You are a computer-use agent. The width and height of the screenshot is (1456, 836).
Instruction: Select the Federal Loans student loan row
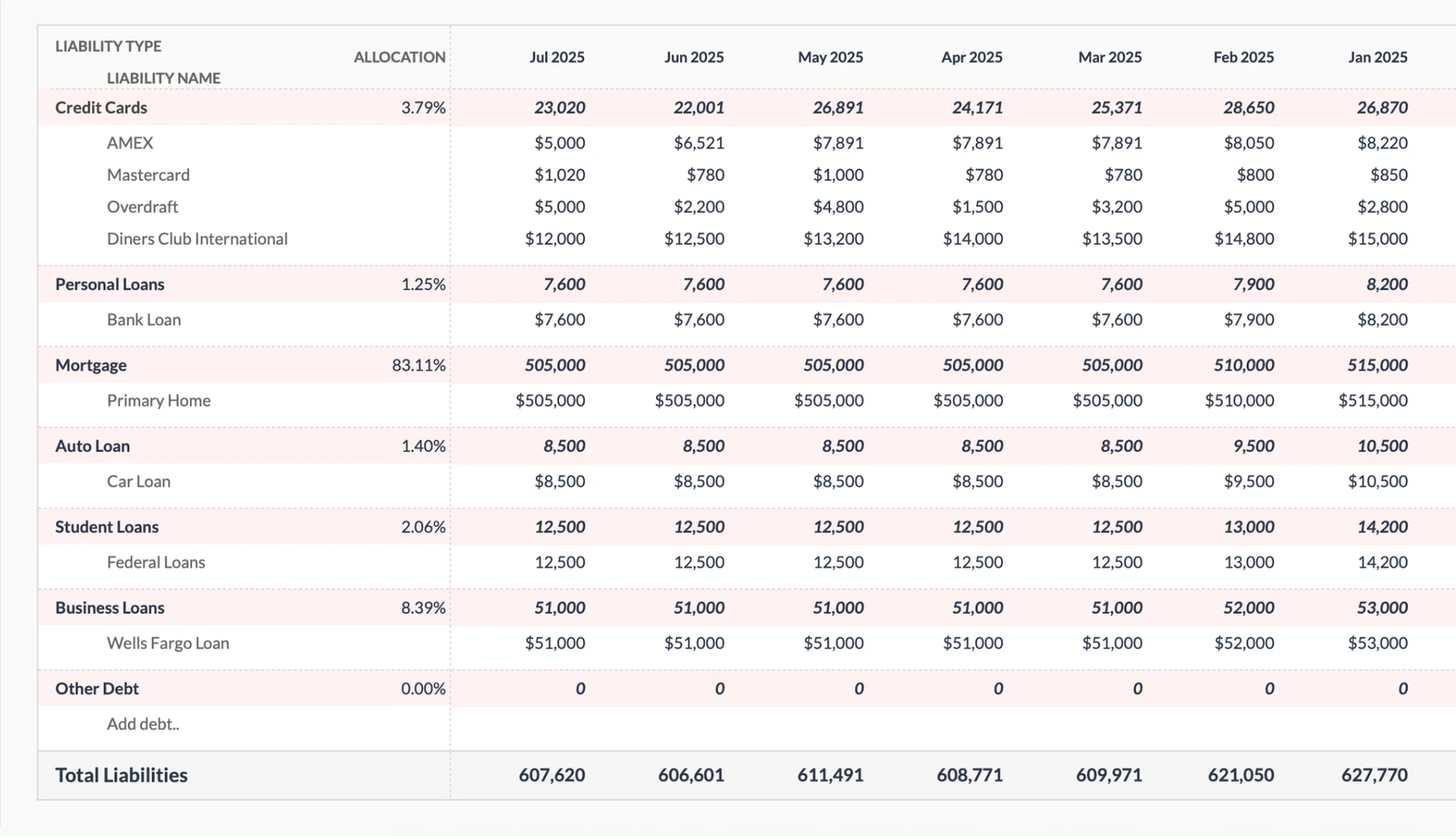pyautogui.click(x=156, y=562)
